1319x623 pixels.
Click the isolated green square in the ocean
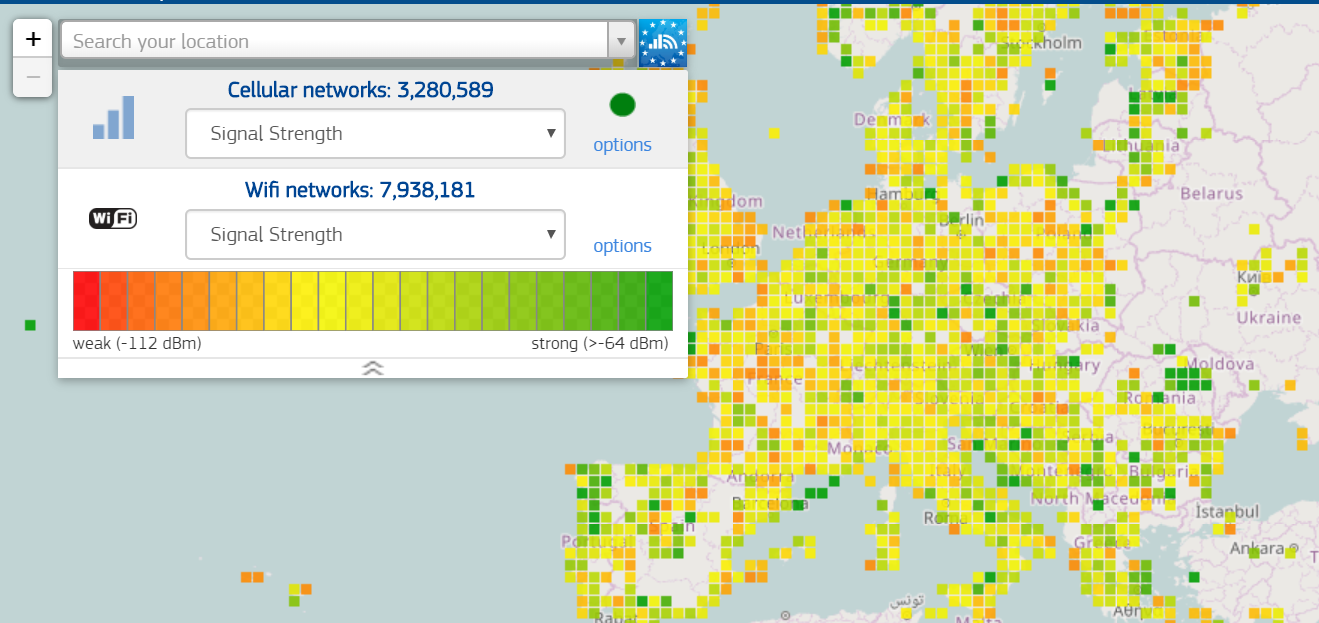point(30,325)
